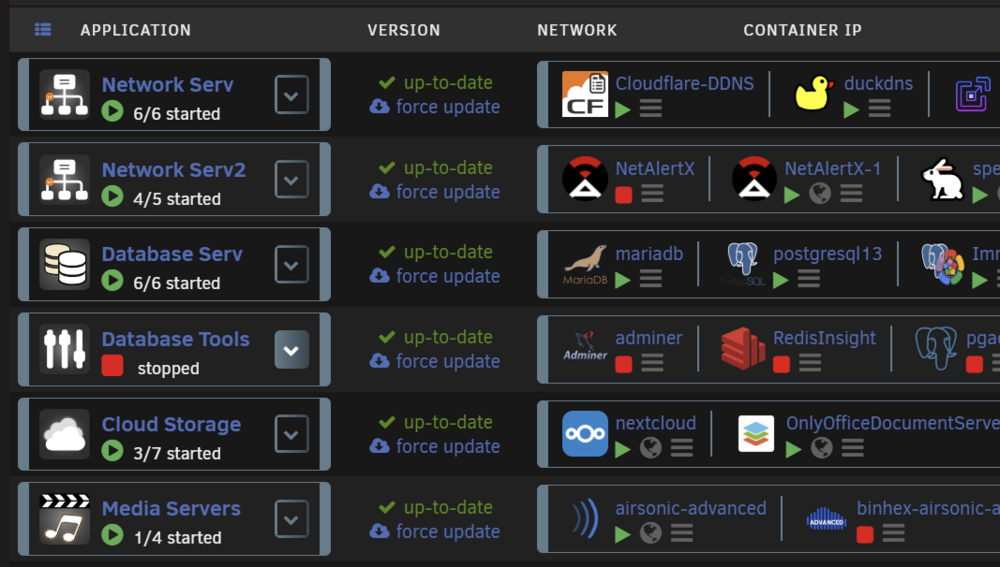Image resolution: width=1000 pixels, height=567 pixels.
Task: Click the airsonic-advanced sound wave icon
Action: point(585,518)
